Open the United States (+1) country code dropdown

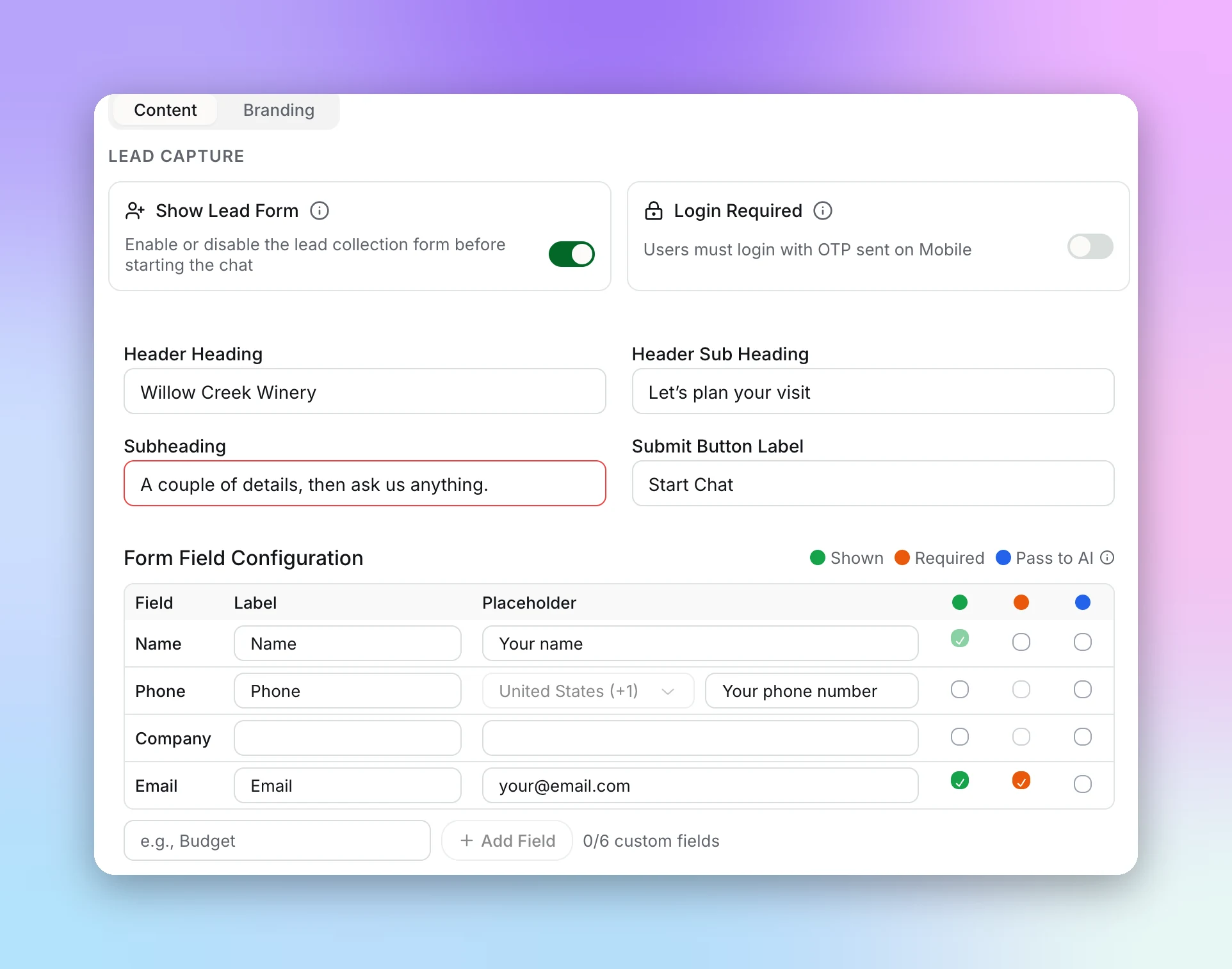pyautogui.click(x=588, y=691)
